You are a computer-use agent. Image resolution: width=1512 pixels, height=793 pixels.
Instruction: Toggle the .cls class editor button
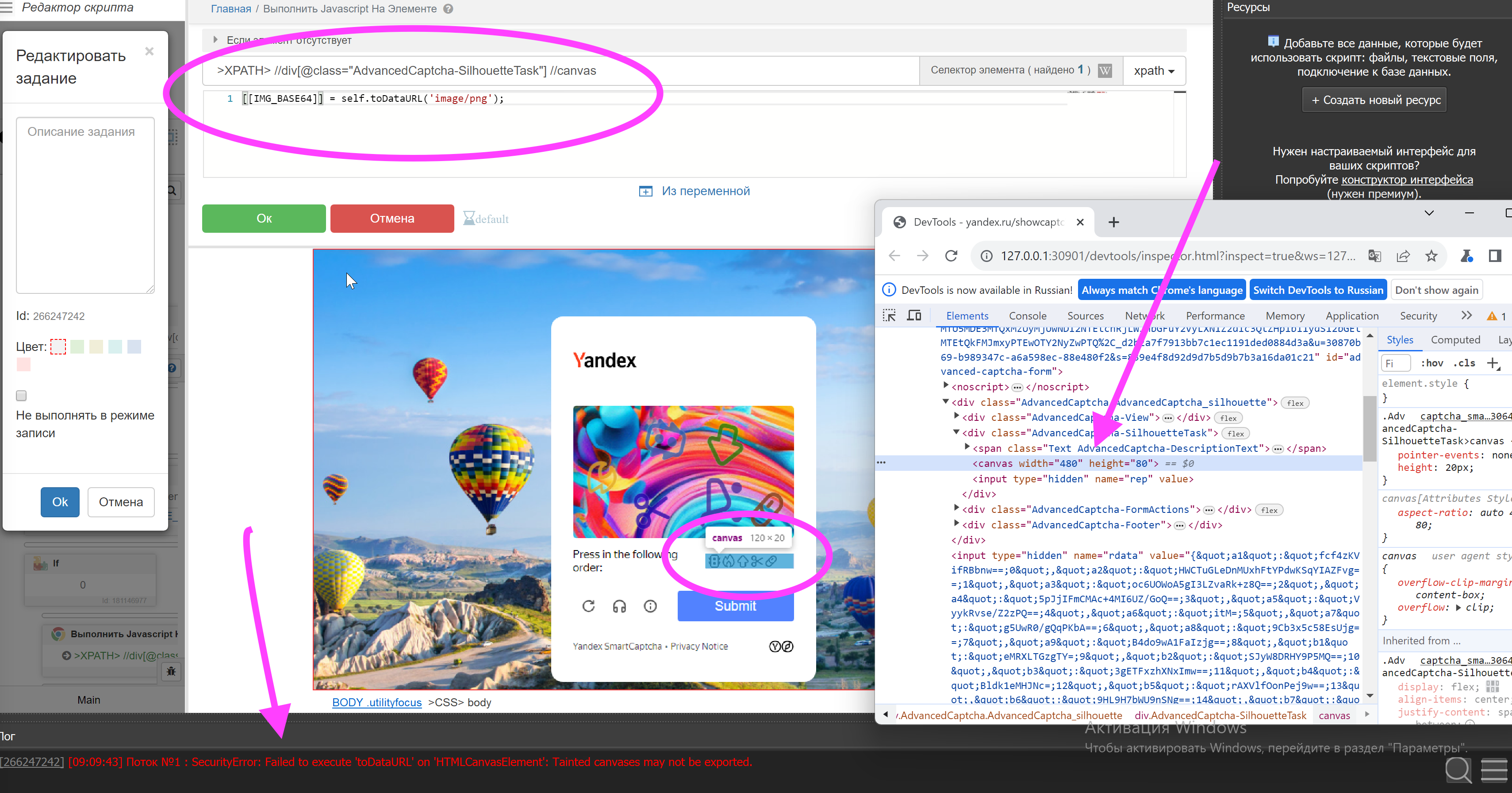[1464, 363]
